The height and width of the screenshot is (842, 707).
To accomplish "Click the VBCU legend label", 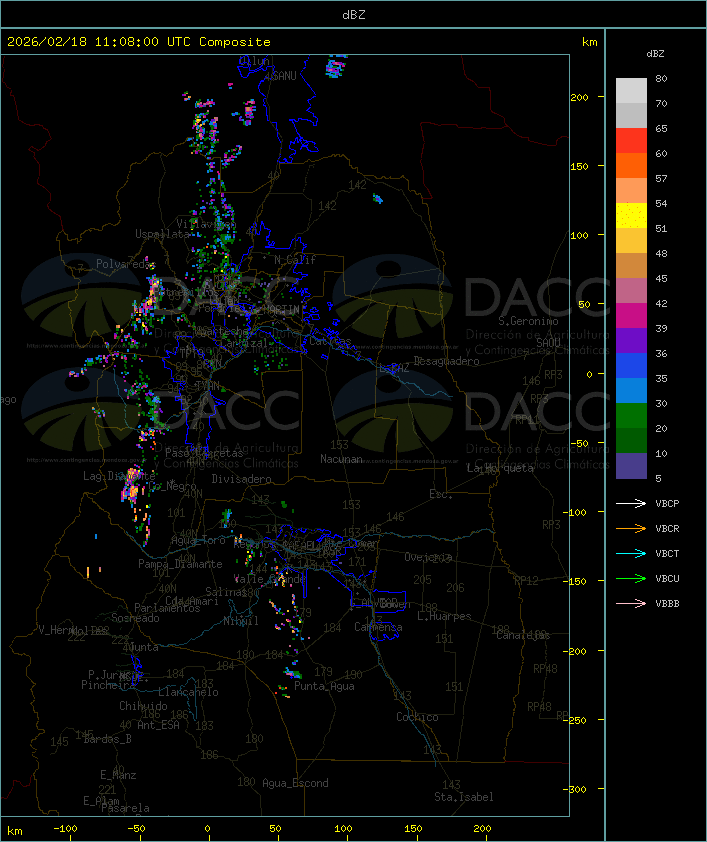I will 667,578.
